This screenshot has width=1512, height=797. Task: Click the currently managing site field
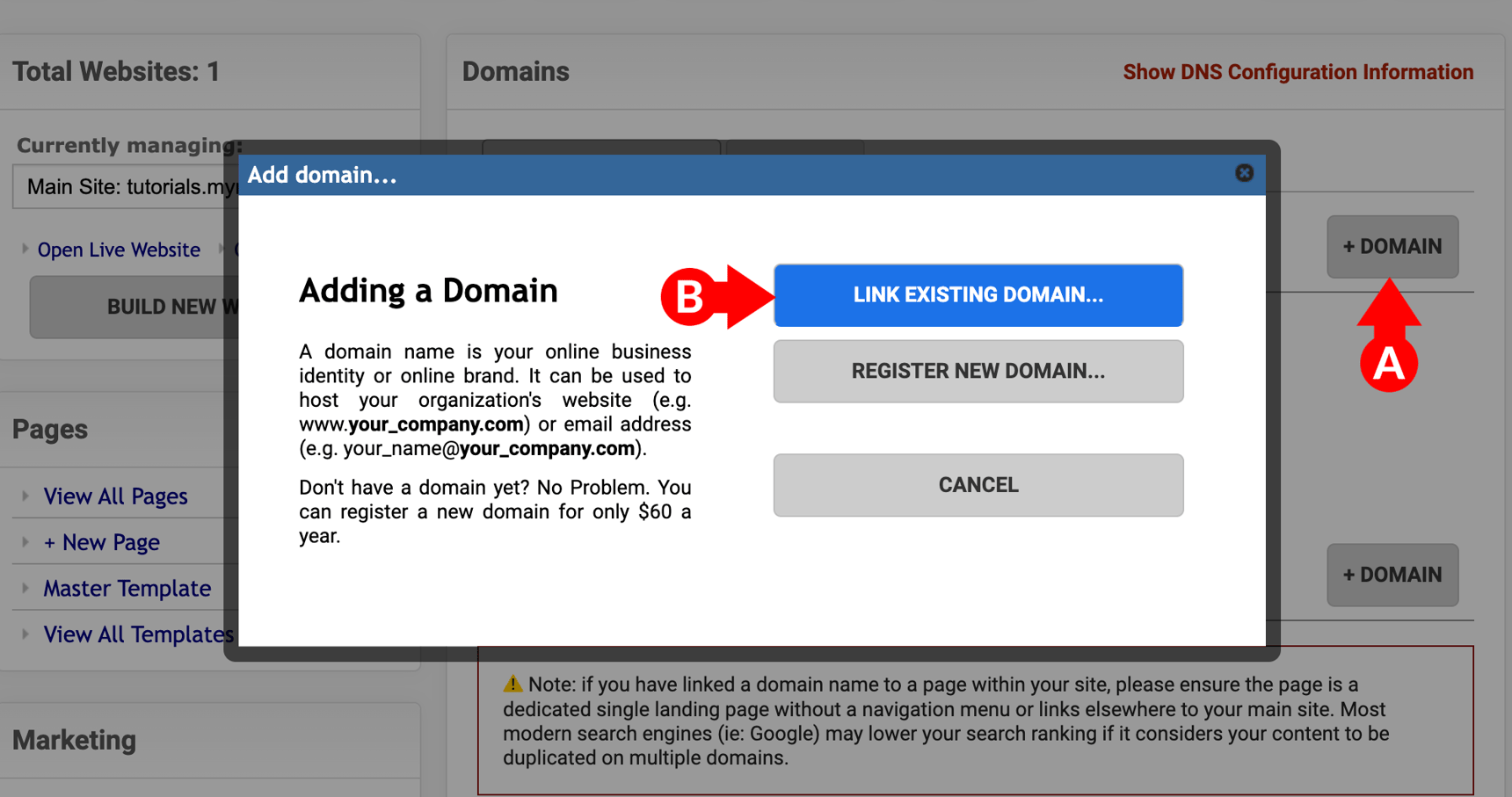(123, 186)
